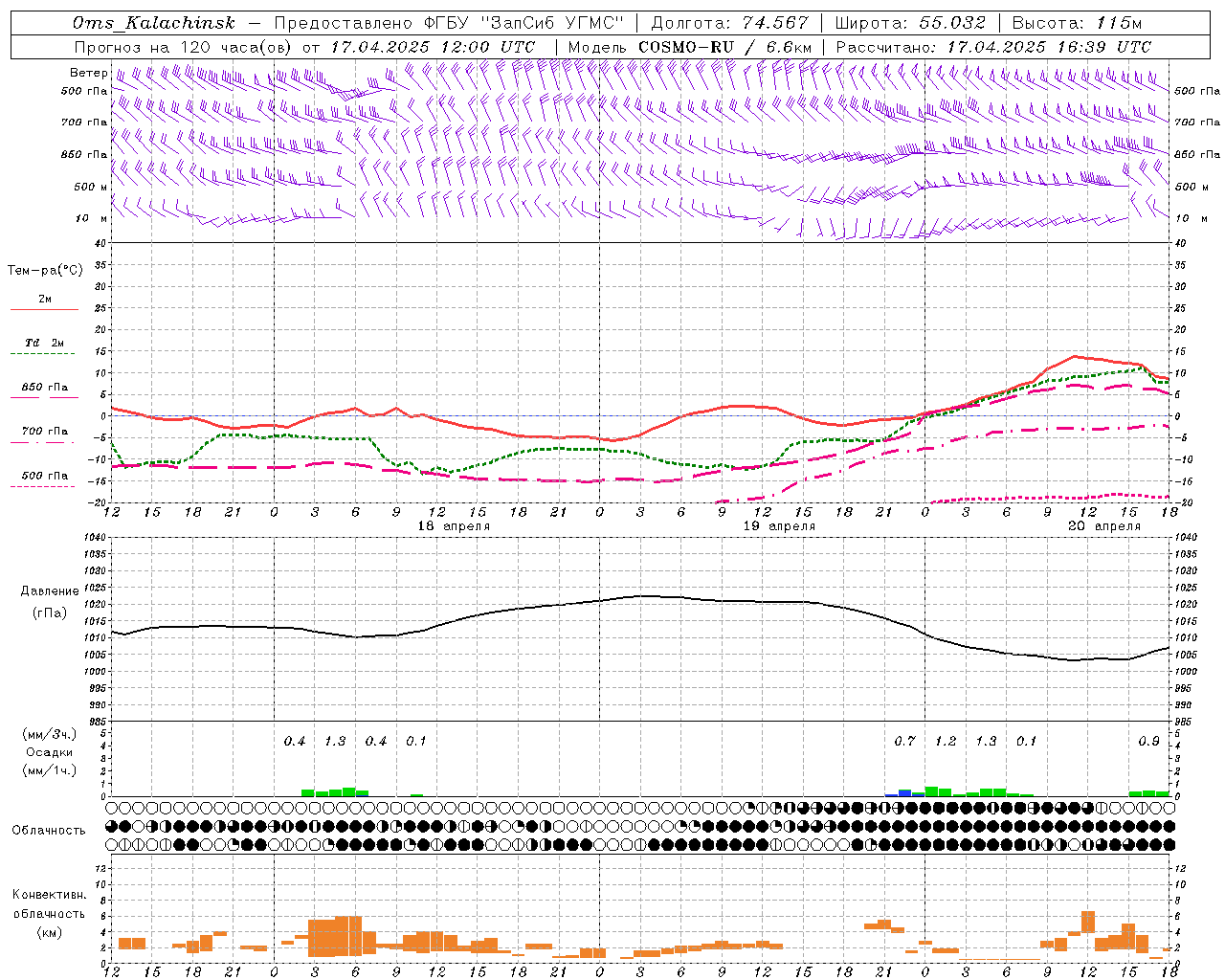The image size is (1225, 980).
Task: Click the Модель COSMO-RU / 6.6км text
Action: click(690, 47)
